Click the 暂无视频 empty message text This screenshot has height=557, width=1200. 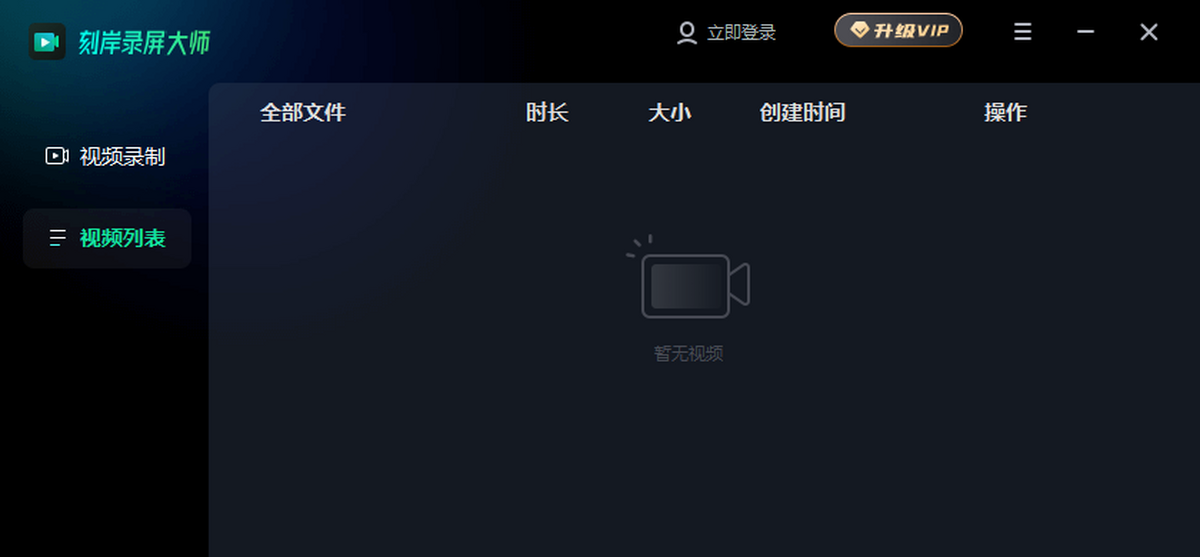point(688,353)
